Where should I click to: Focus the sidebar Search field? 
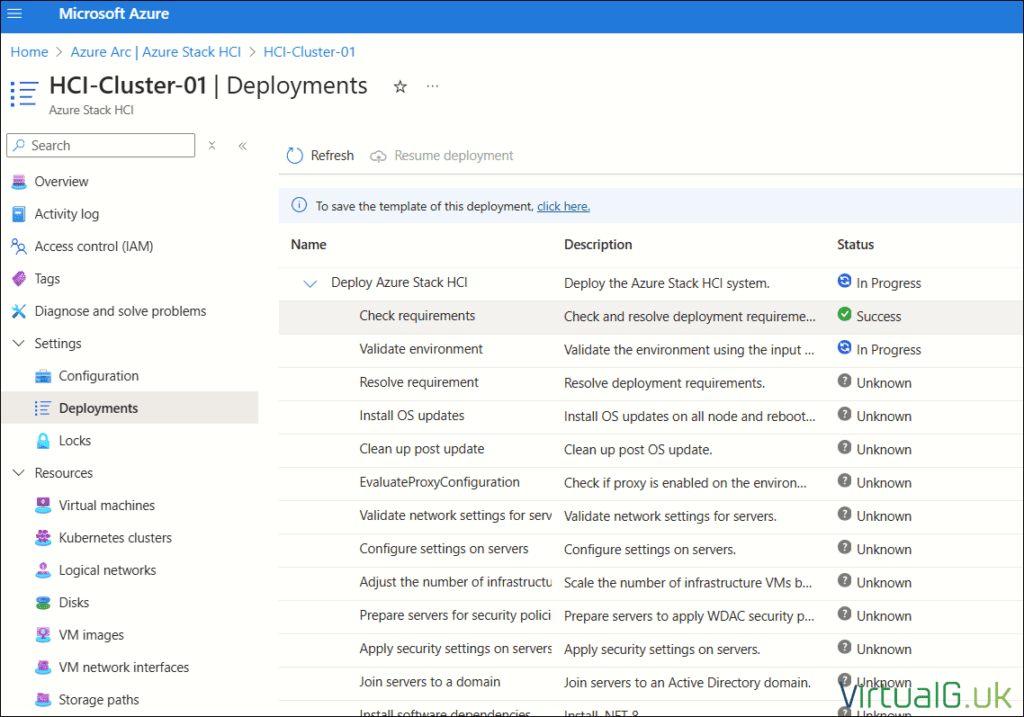point(101,145)
